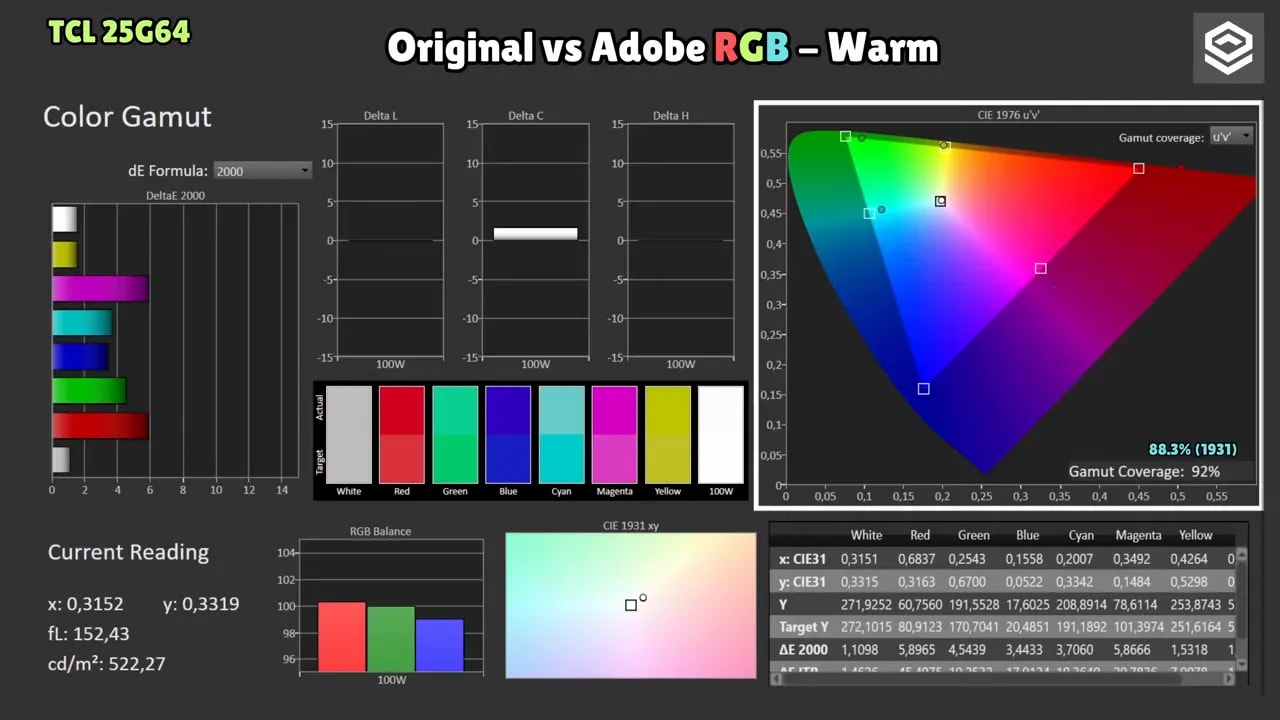This screenshot has width=1280, height=720.
Task: Click the magenta DeltaE 2000 bar
Action: [100, 289]
